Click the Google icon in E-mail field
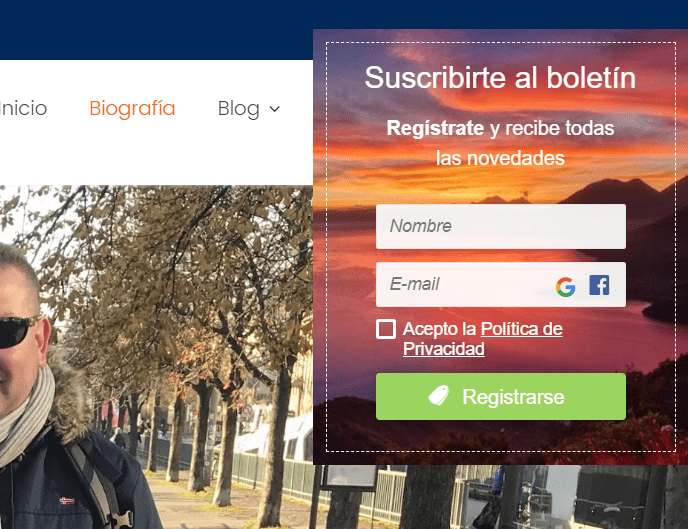 tap(565, 287)
